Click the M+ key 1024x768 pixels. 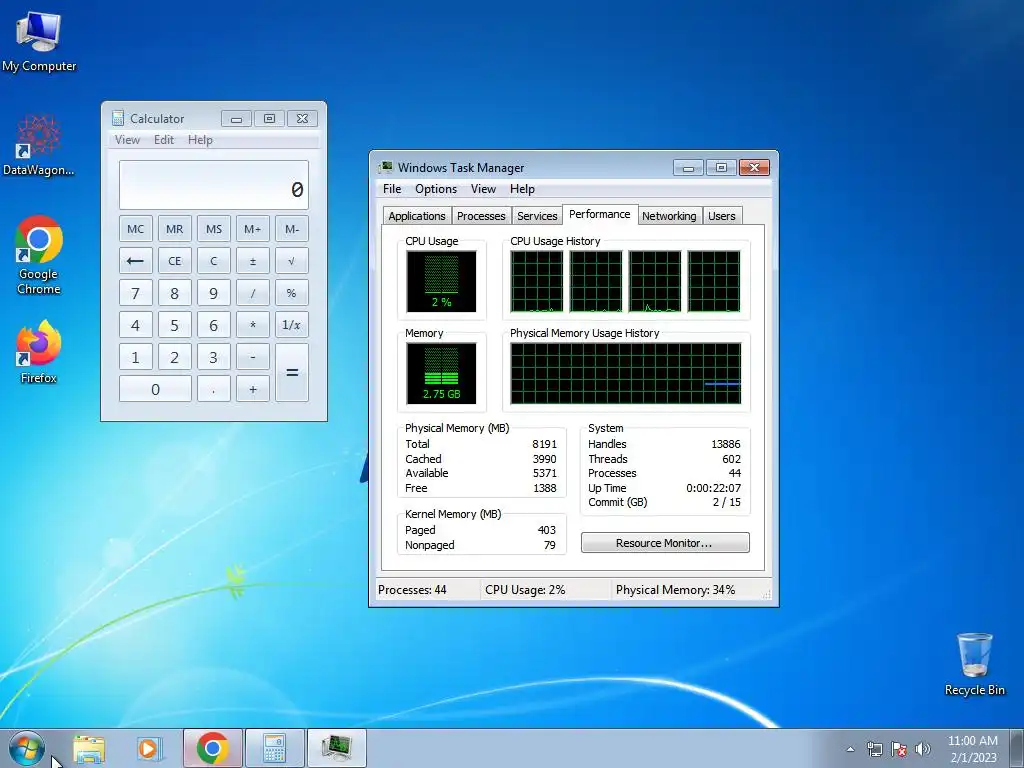253,229
